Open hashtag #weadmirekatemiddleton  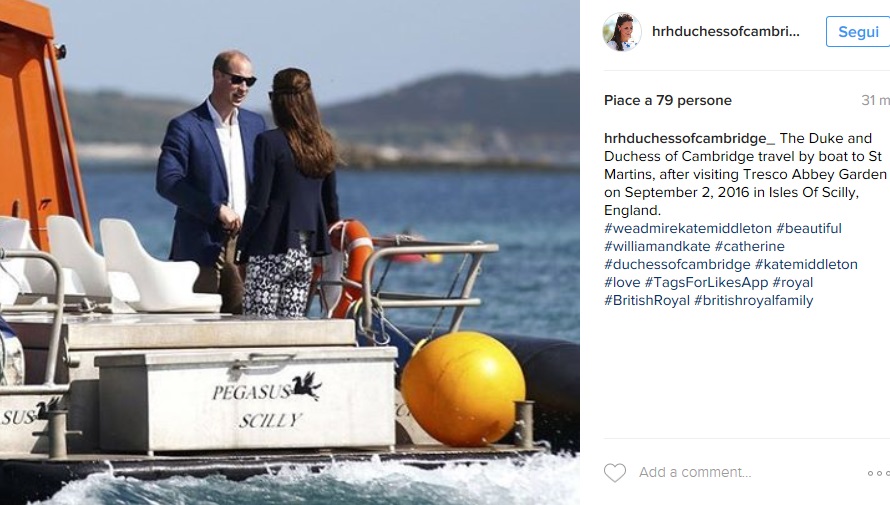[687, 229]
